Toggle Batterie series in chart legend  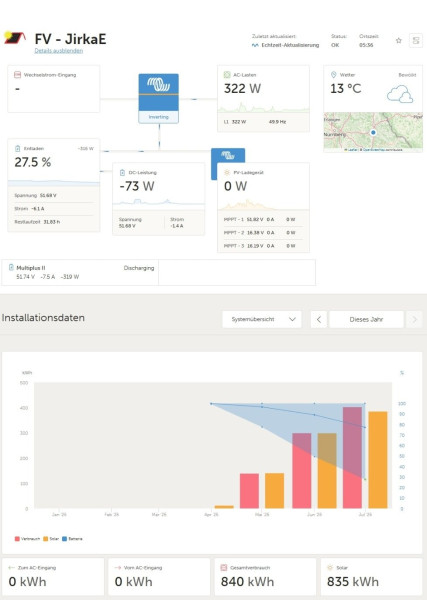click(72, 539)
